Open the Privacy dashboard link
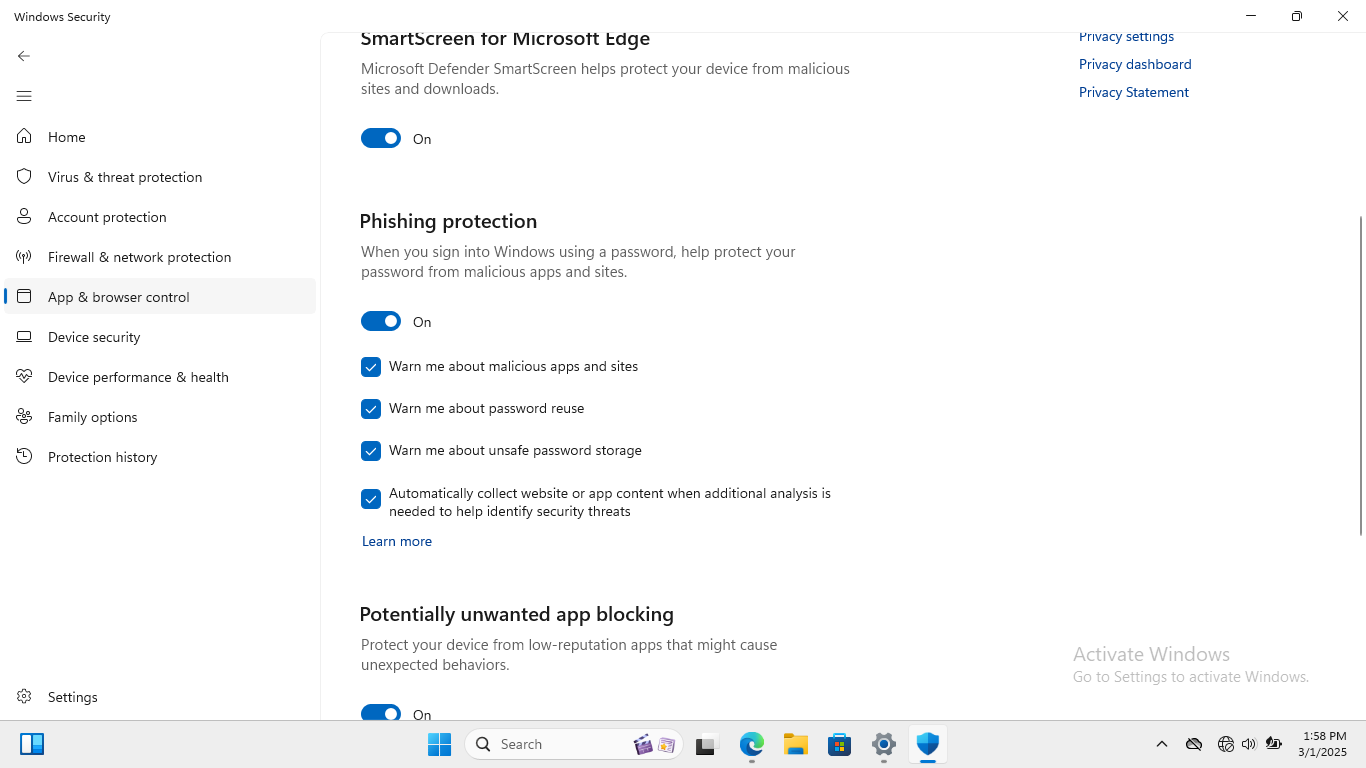This screenshot has width=1366, height=768. click(1135, 64)
